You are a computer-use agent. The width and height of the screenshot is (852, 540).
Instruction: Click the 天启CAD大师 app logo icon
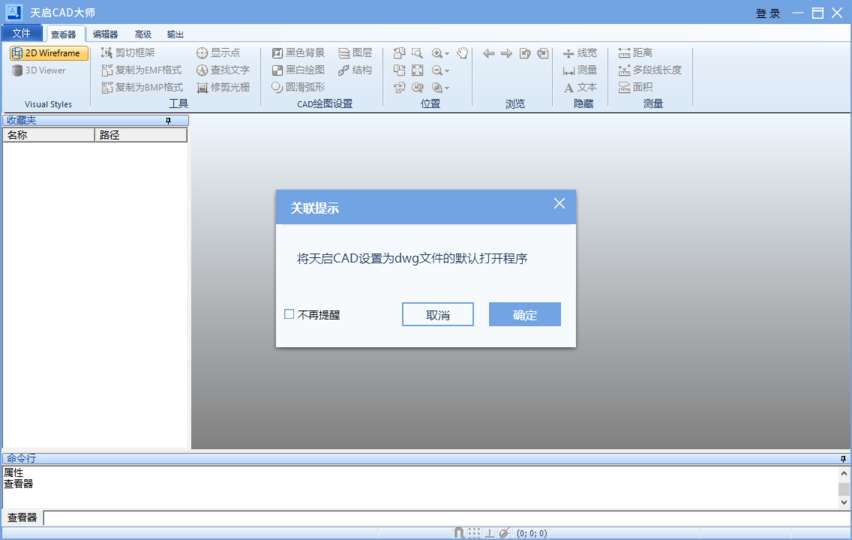(x=14, y=12)
